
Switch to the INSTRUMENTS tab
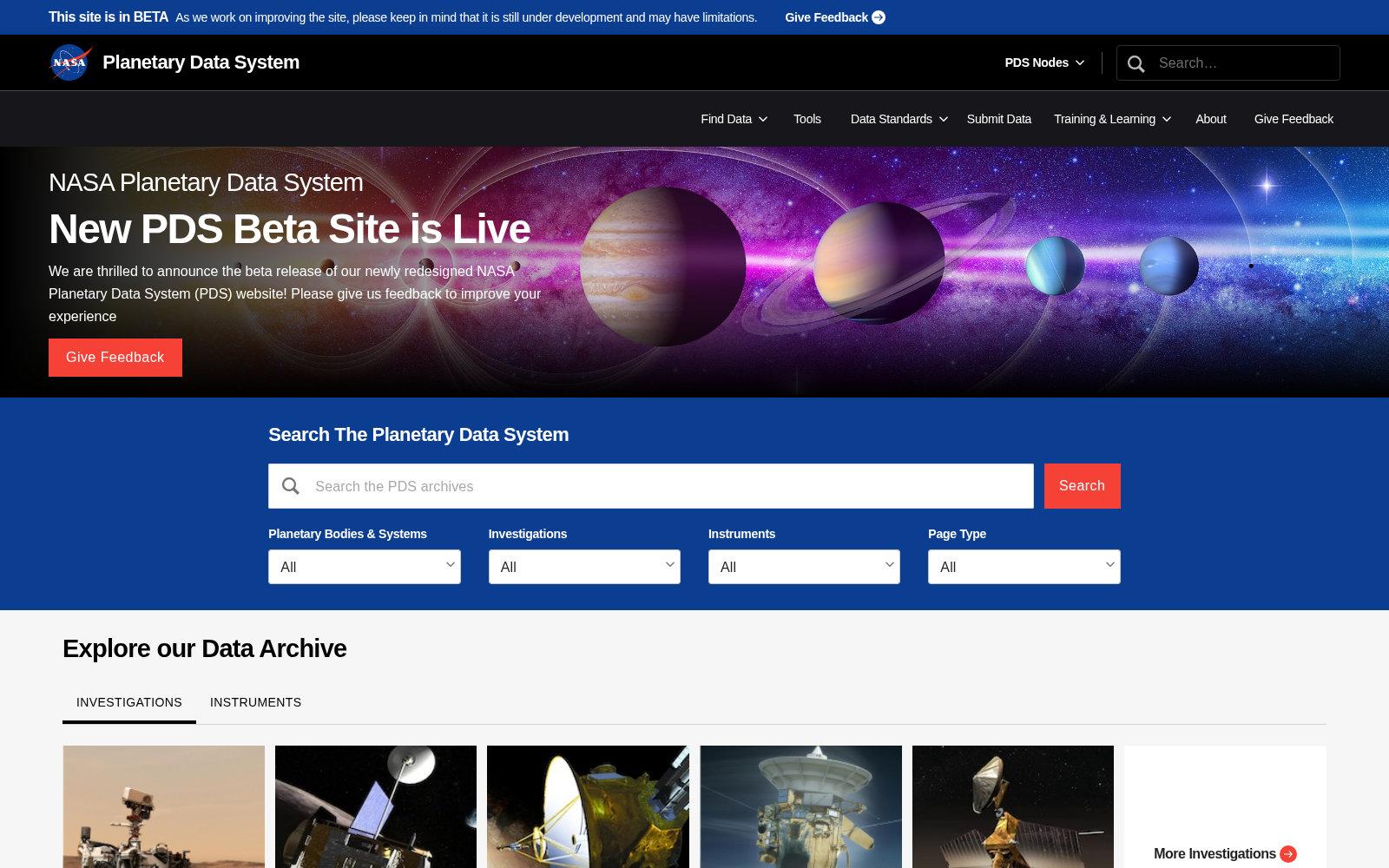(256, 702)
